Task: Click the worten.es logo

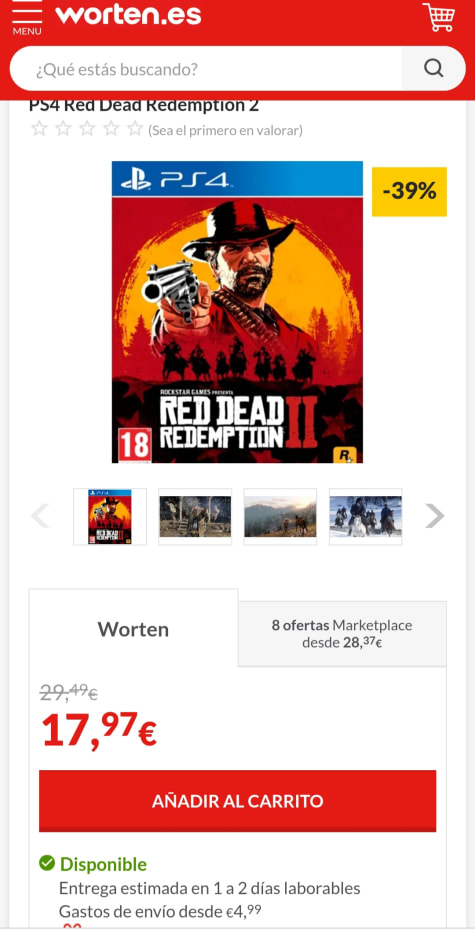Action: pyautogui.click(x=128, y=14)
